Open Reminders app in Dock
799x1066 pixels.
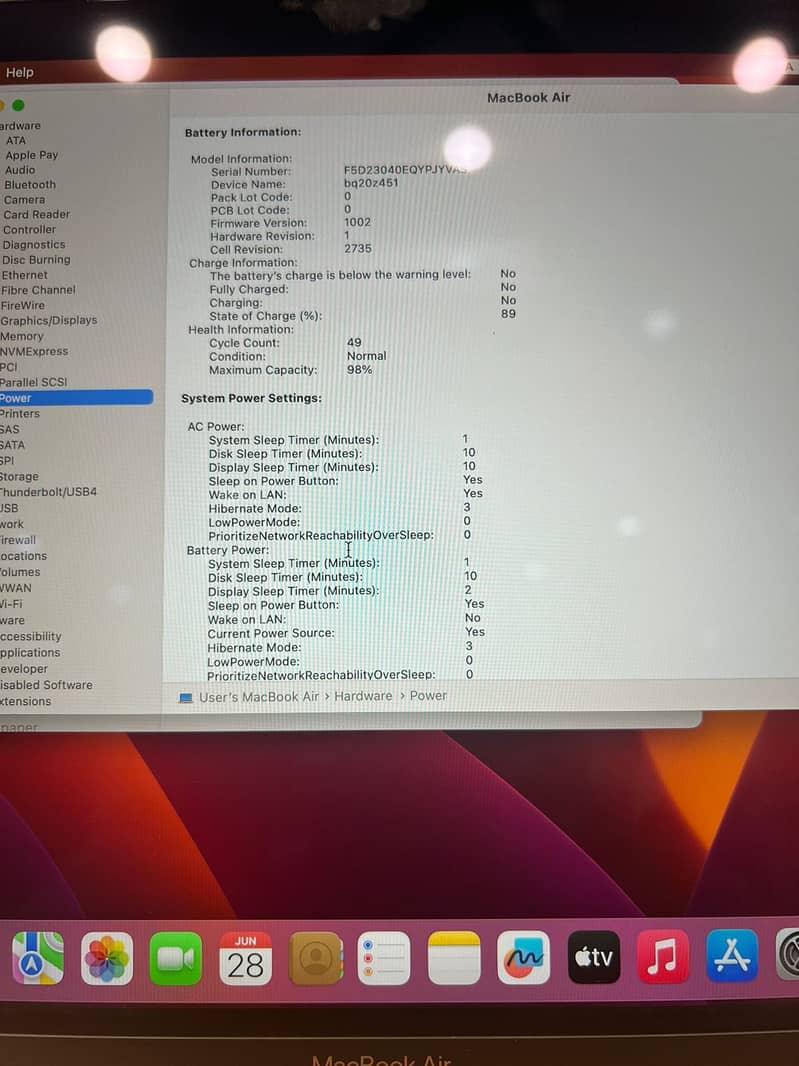385,958
